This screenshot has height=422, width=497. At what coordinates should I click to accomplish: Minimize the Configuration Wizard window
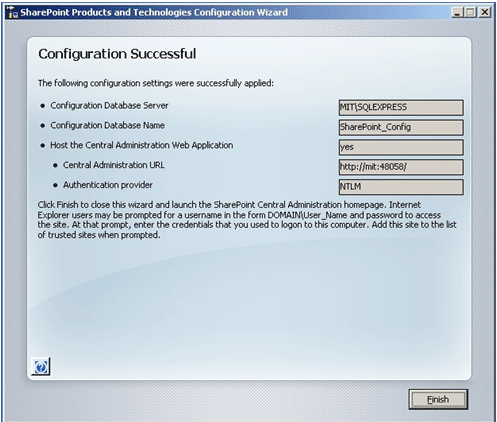(457, 13)
